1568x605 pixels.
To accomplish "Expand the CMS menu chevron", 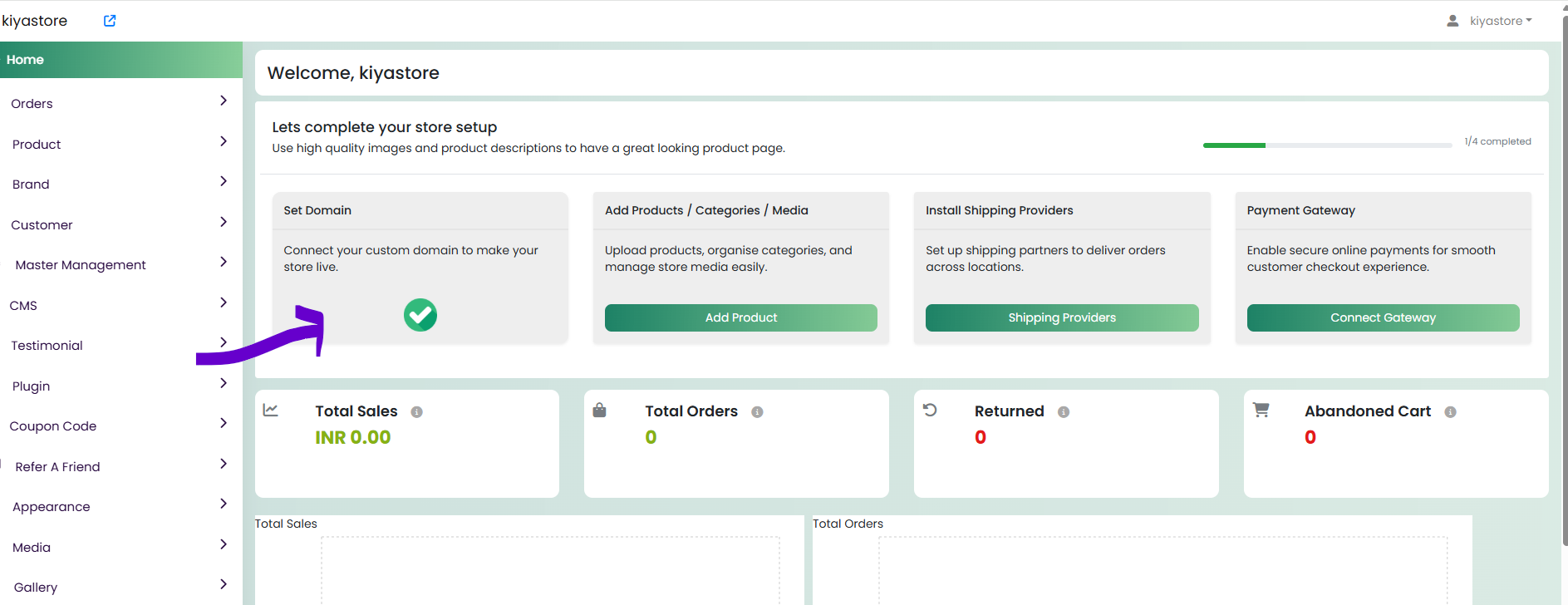I will pos(224,302).
